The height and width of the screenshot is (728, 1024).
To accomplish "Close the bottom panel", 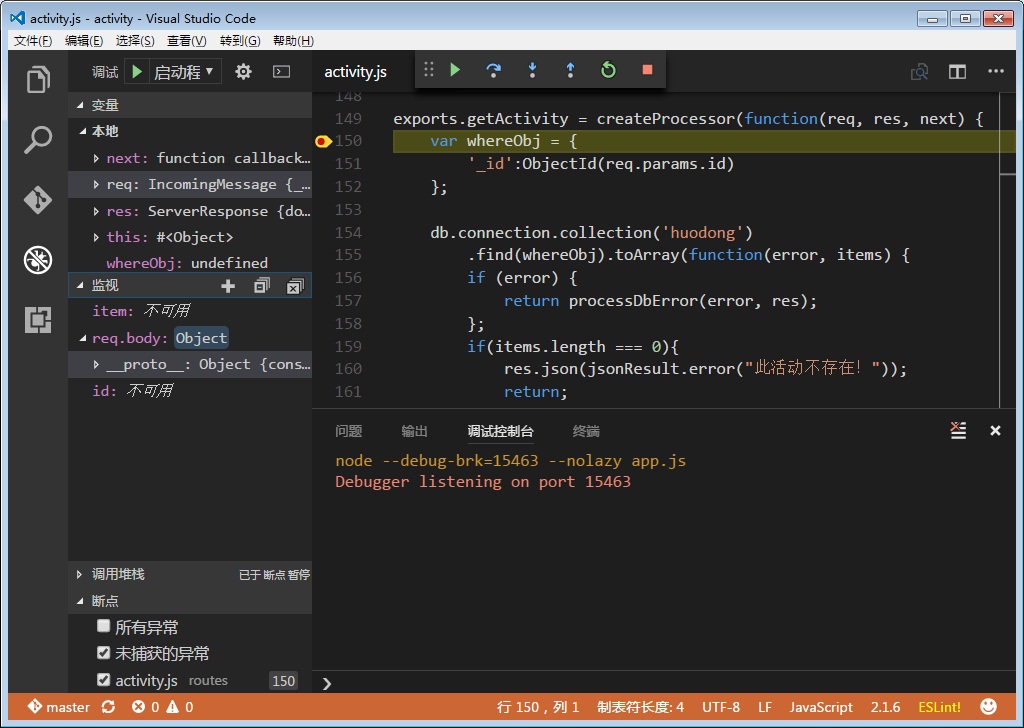I will (995, 430).
